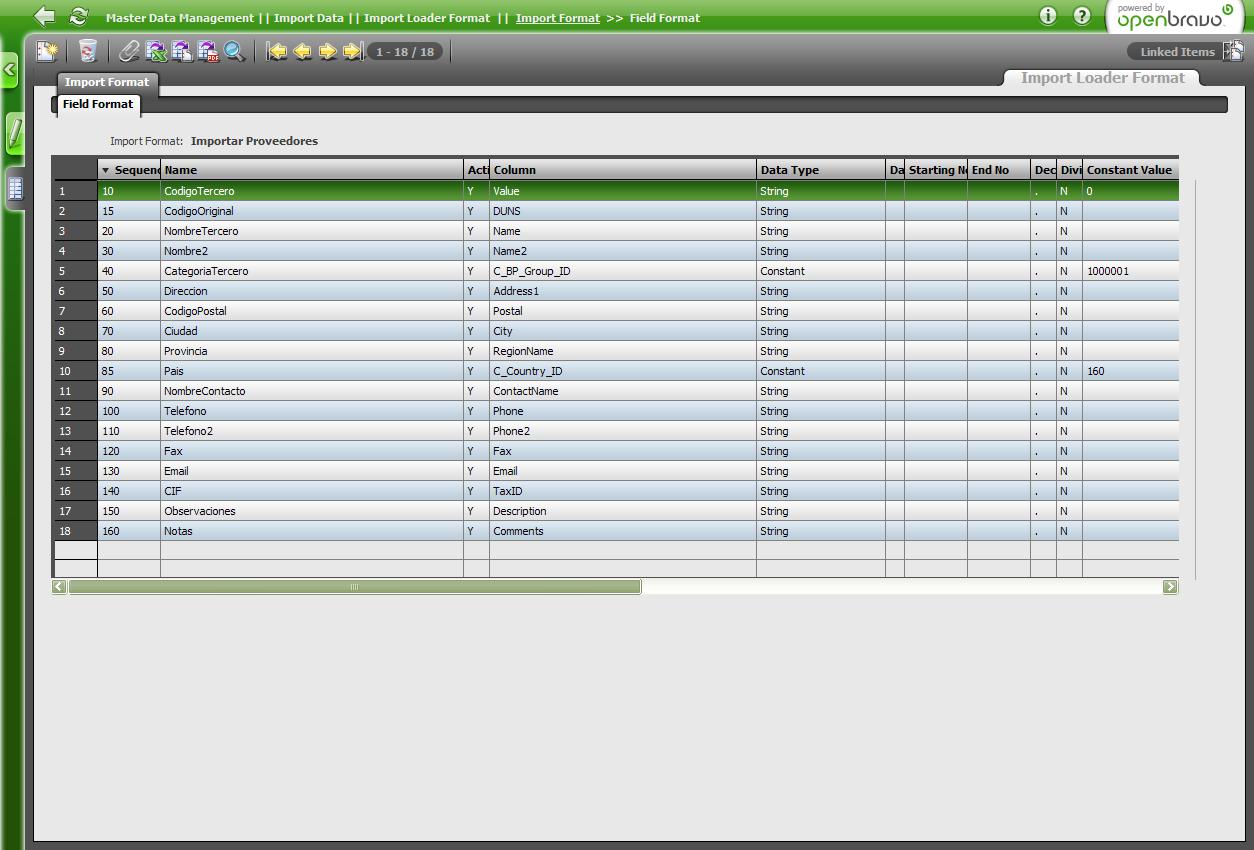Select the NombreContacto row
This screenshot has height=850, width=1254.
[616, 391]
